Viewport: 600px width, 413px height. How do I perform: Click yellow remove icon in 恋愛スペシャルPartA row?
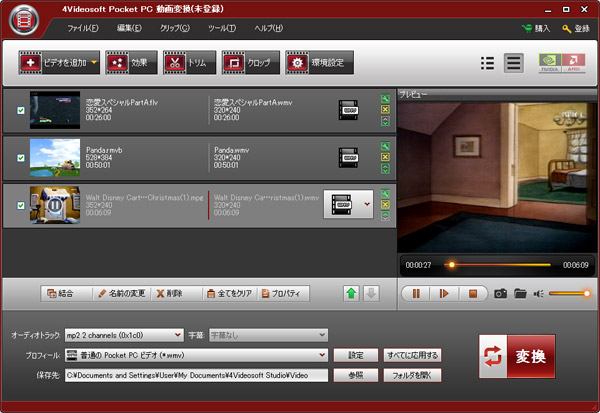tap(385, 110)
